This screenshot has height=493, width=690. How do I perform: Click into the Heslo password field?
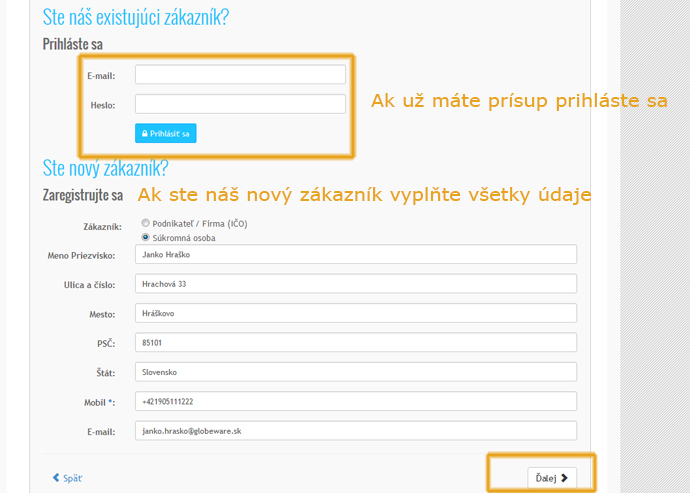(x=240, y=104)
